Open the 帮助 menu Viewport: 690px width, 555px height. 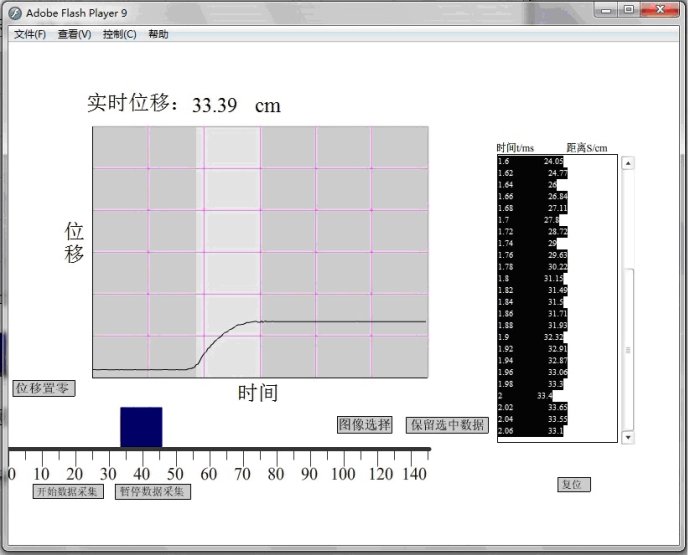(158, 34)
